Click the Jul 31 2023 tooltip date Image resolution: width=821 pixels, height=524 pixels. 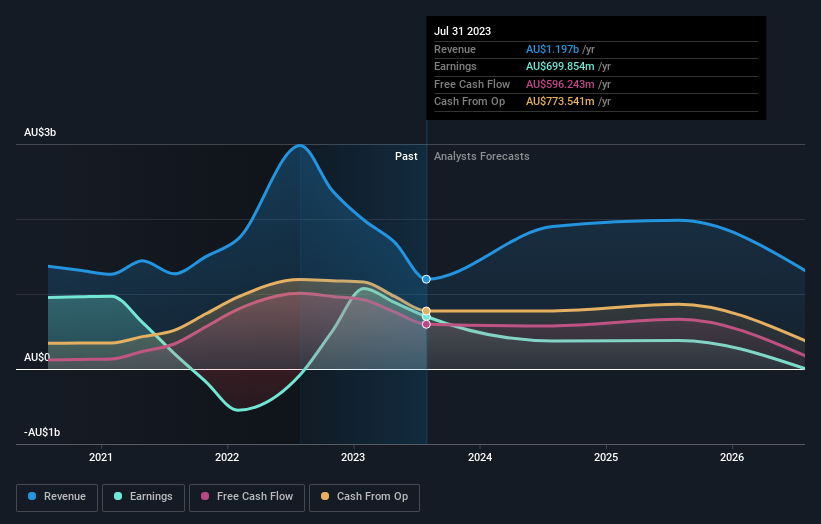point(462,31)
